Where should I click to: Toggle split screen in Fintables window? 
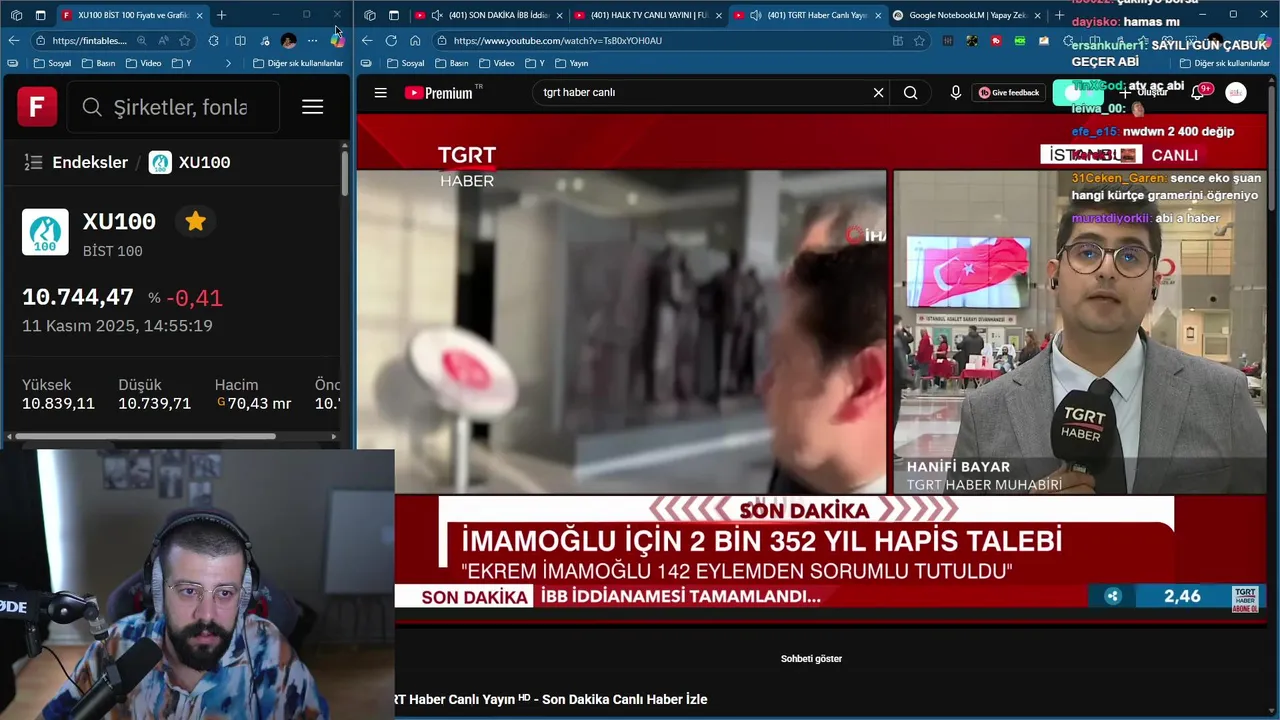(240, 40)
